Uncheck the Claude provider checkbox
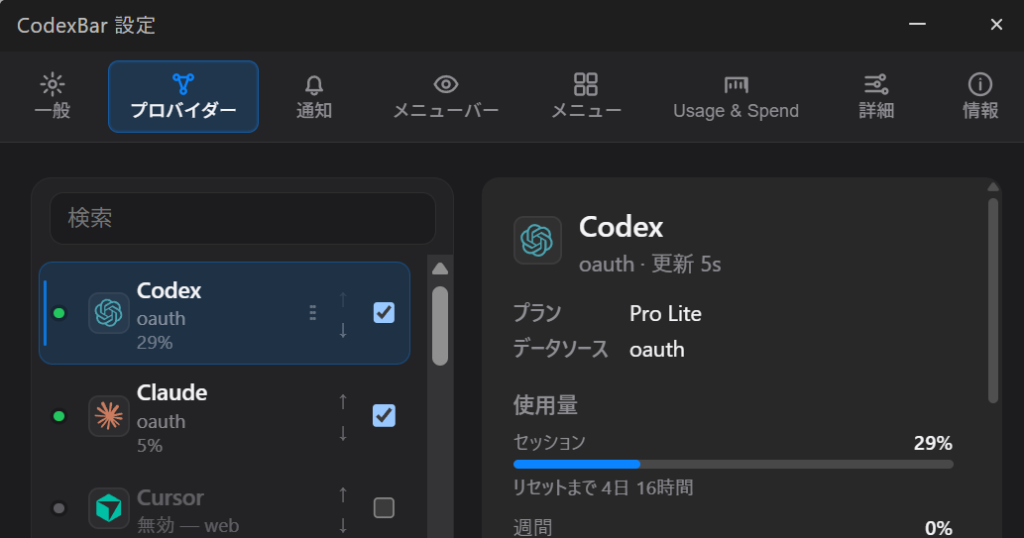 pyautogui.click(x=384, y=415)
